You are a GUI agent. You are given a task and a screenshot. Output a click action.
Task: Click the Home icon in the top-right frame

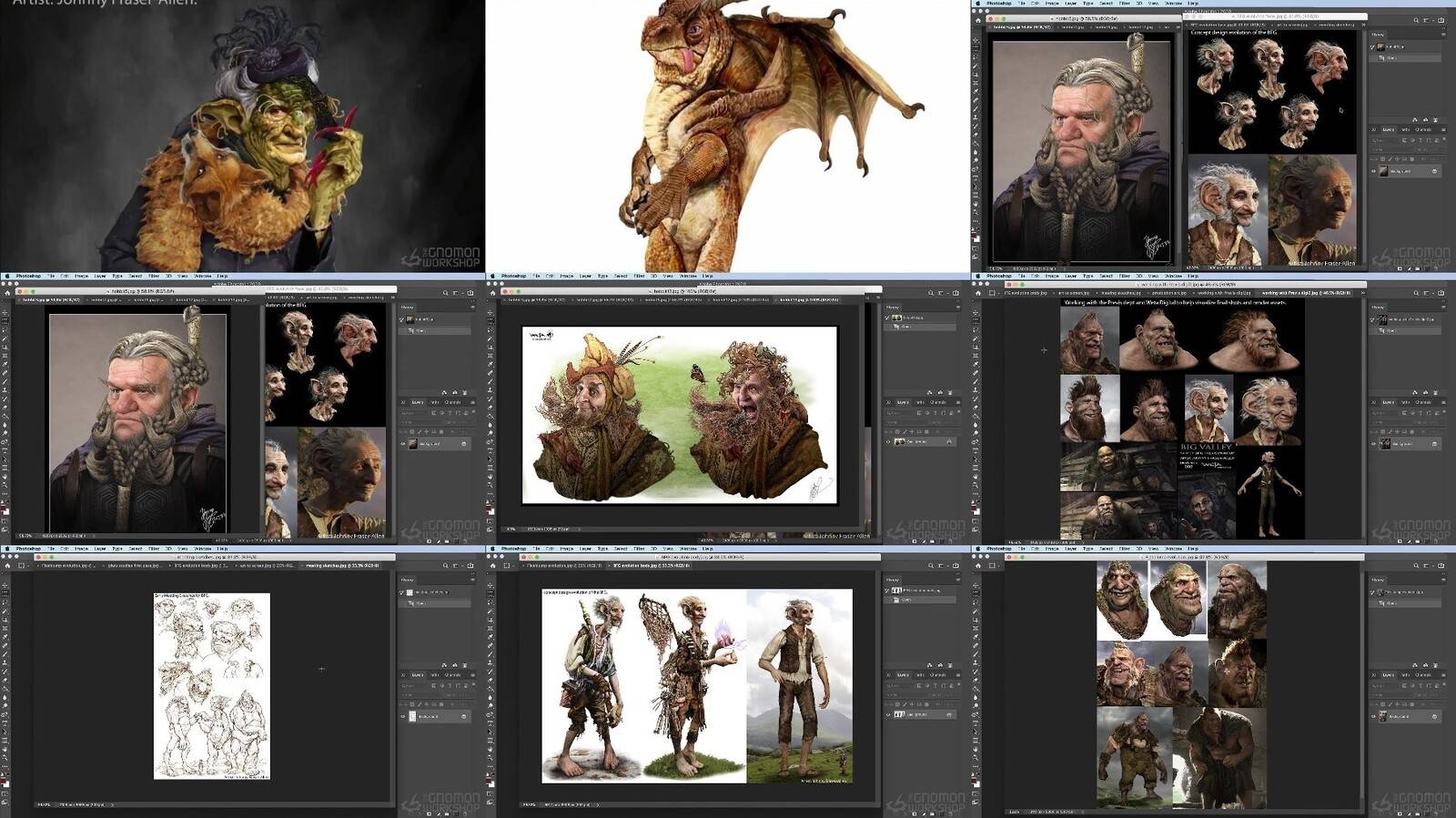click(x=977, y=20)
